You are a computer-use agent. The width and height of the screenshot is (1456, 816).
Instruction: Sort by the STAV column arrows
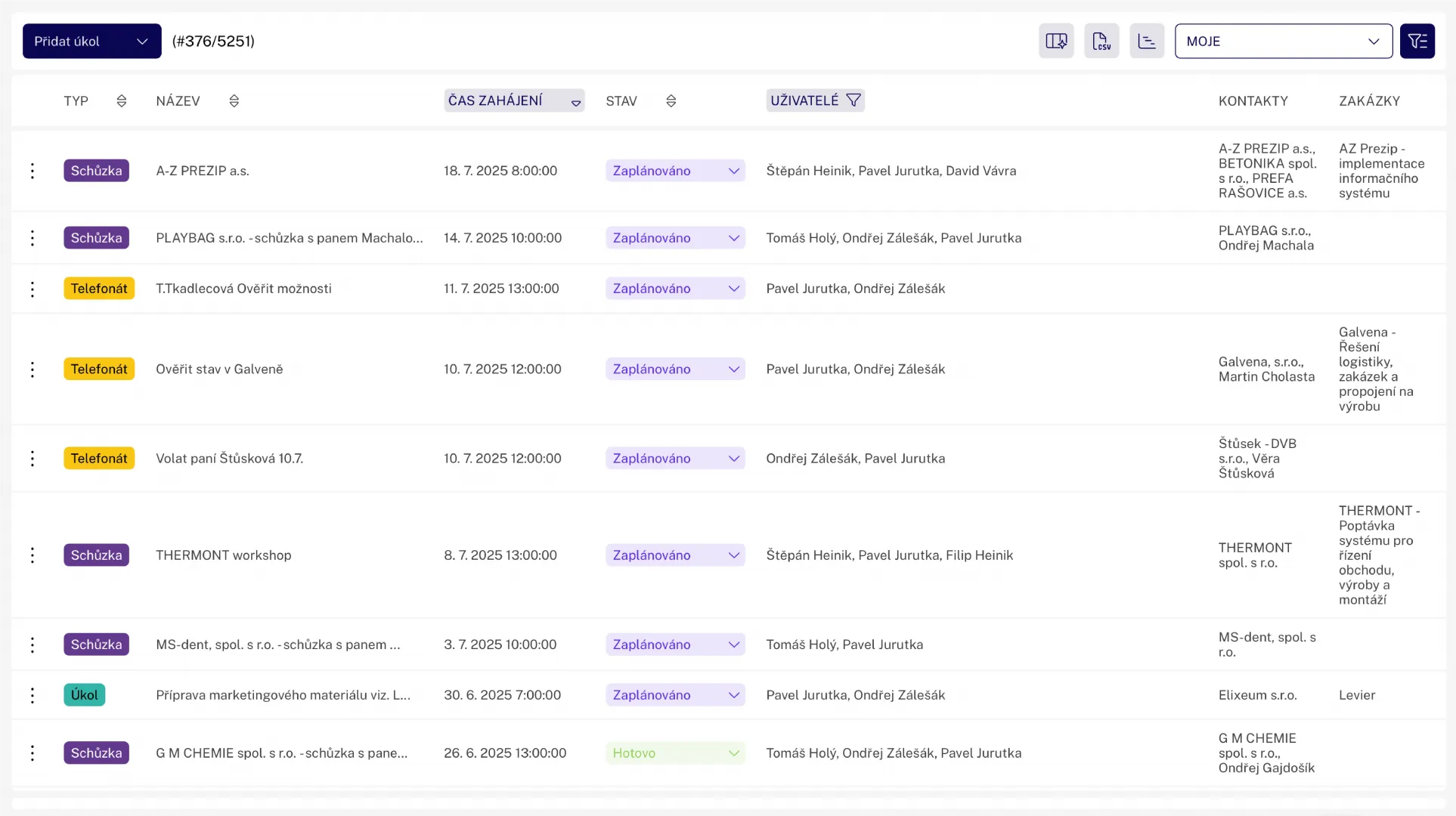coord(671,101)
